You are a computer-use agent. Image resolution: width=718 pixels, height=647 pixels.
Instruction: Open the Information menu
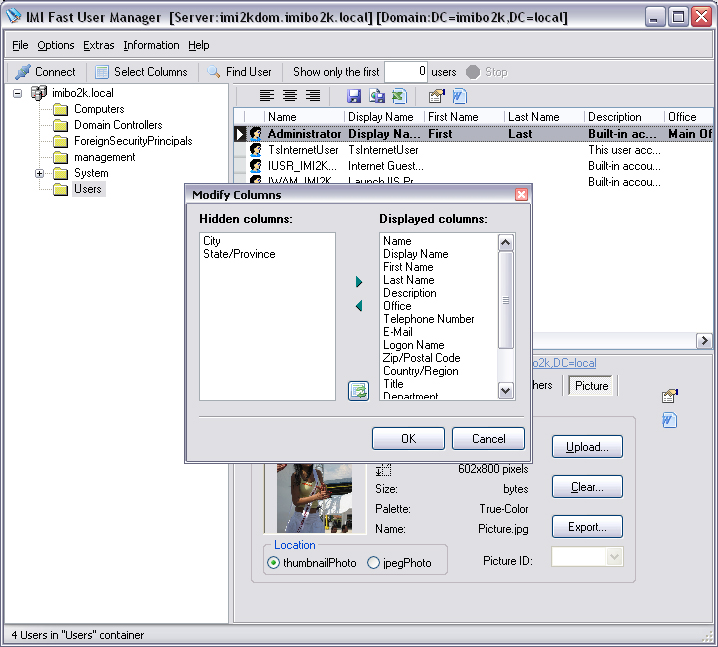(x=151, y=45)
